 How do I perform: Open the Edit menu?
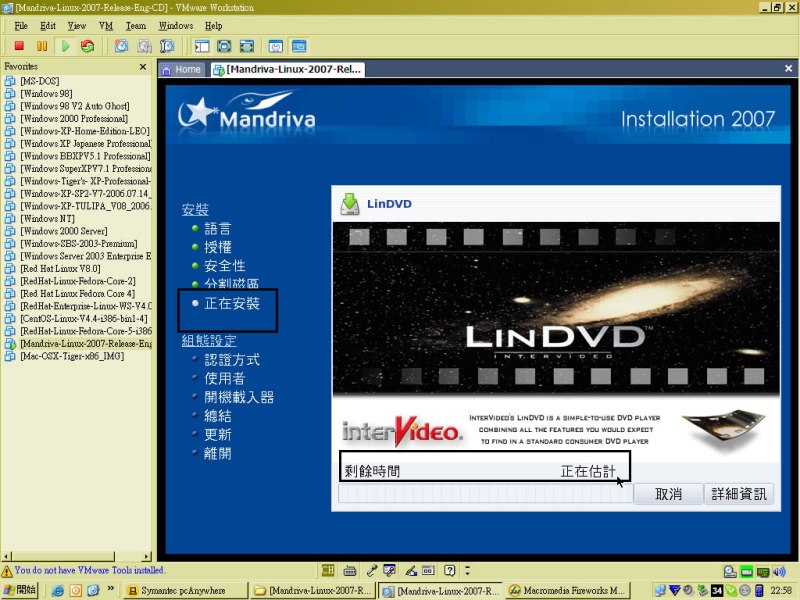[48, 26]
